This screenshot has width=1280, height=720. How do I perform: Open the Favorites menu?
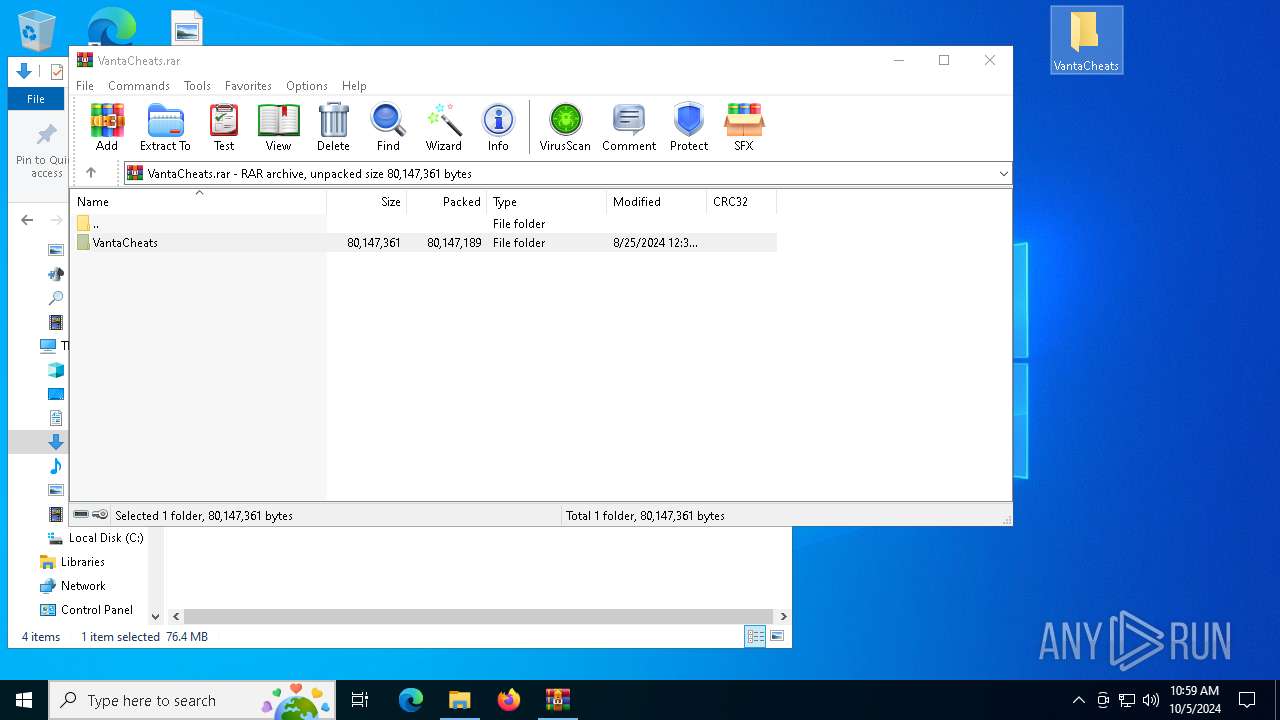click(x=248, y=86)
